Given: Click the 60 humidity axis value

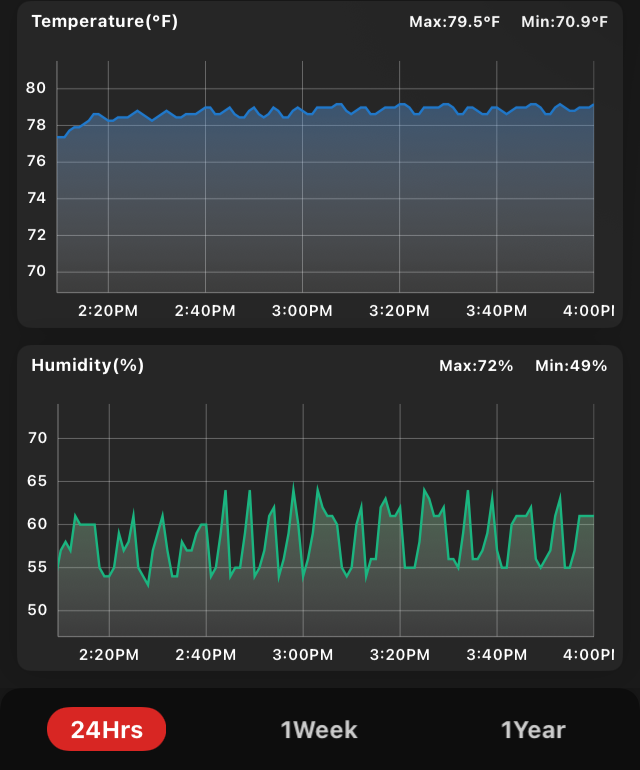Looking at the screenshot, I should pos(37,524).
